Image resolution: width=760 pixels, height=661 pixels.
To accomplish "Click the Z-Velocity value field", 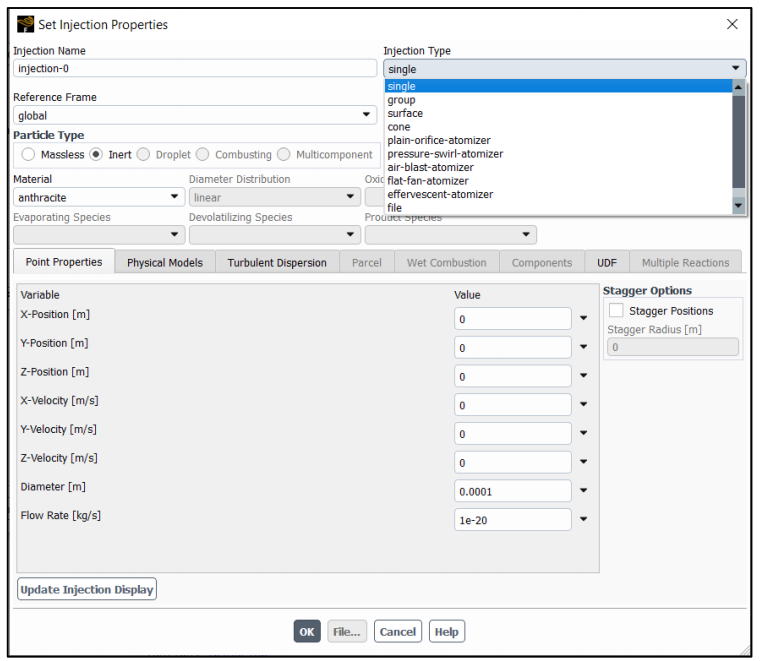I will [513, 462].
